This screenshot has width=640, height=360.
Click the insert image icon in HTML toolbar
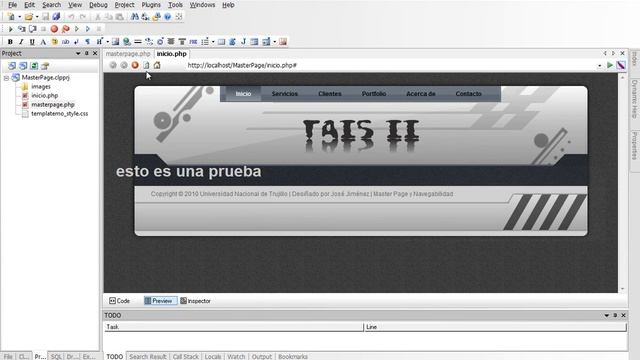click(x=116, y=42)
